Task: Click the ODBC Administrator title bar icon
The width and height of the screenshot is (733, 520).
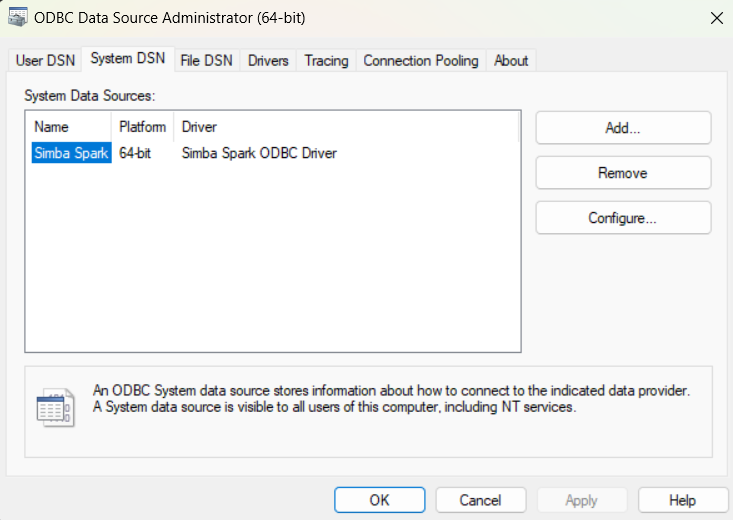Action: coord(17,17)
